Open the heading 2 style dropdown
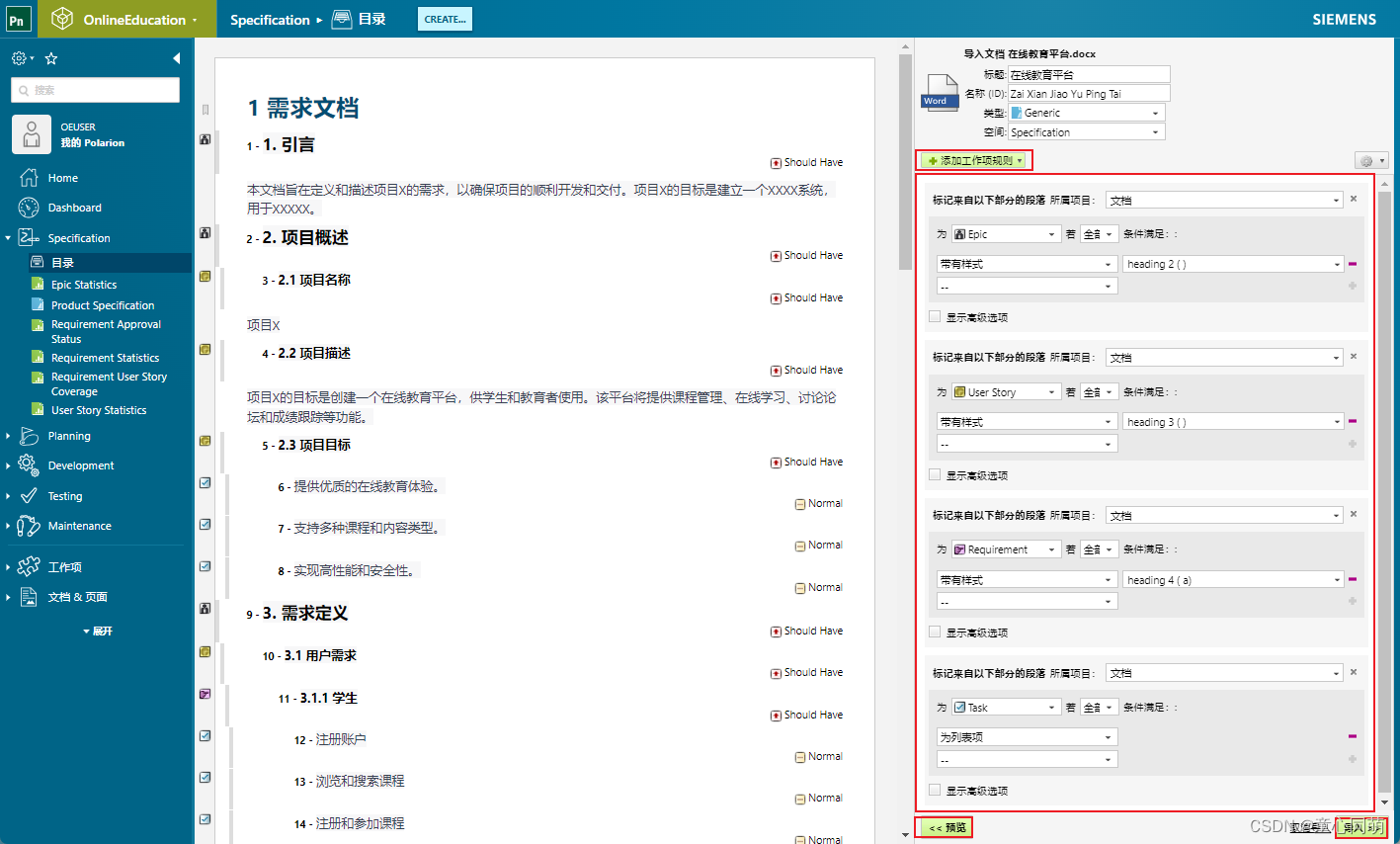Image resolution: width=1400 pixels, height=844 pixels. 1233,263
